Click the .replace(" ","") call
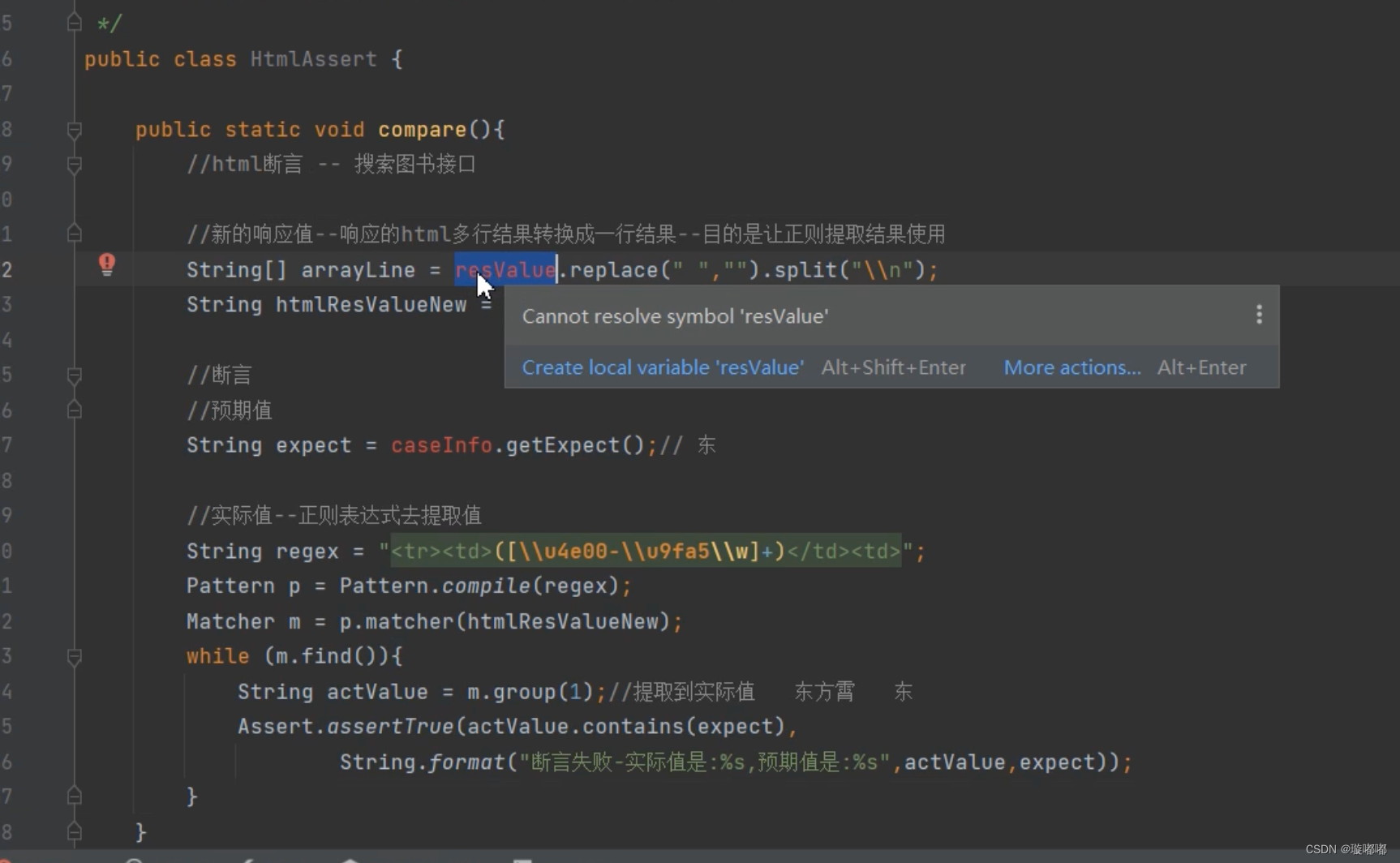The width and height of the screenshot is (1400, 863). pos(659,270)
